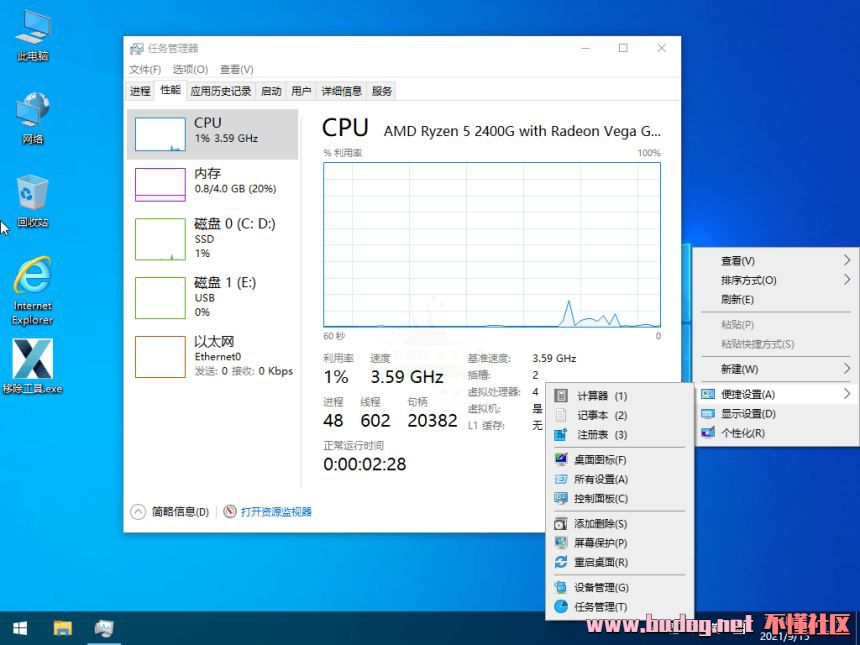
Task: Open 注册表 registry editor from submenu
Action: coord(601,435)
